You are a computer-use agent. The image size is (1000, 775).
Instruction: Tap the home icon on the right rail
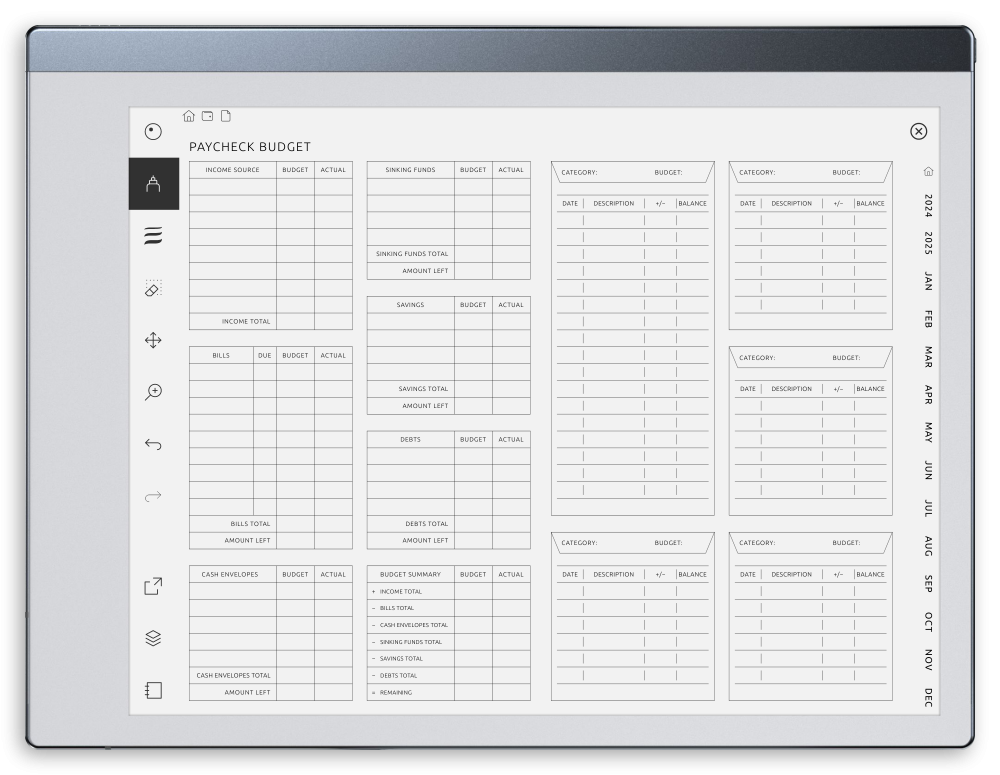(x=929, y=171)
